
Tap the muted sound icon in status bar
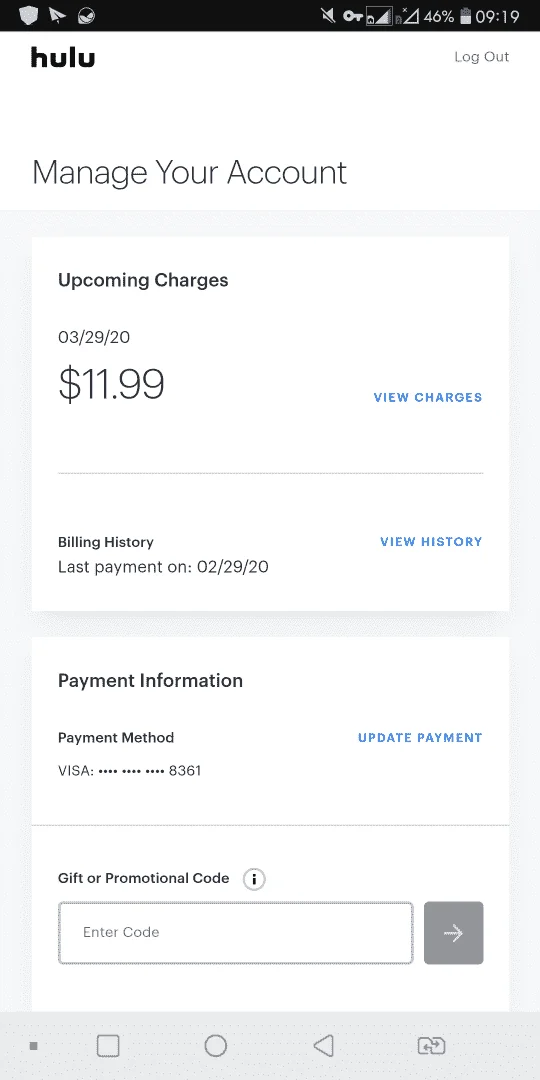(x=329, y=16)
